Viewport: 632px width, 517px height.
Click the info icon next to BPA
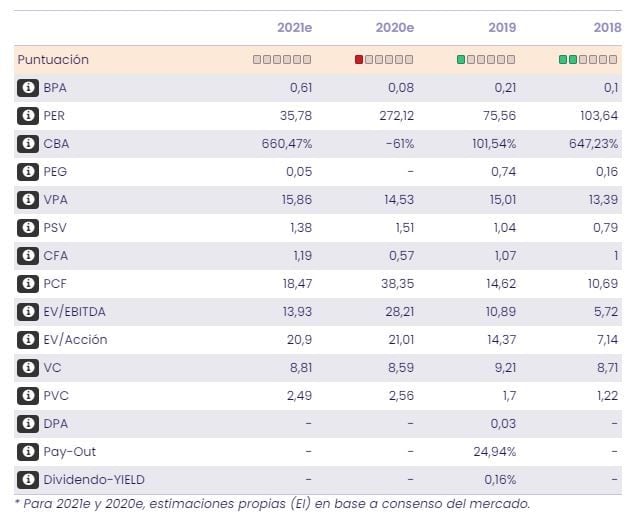[26, 88]
